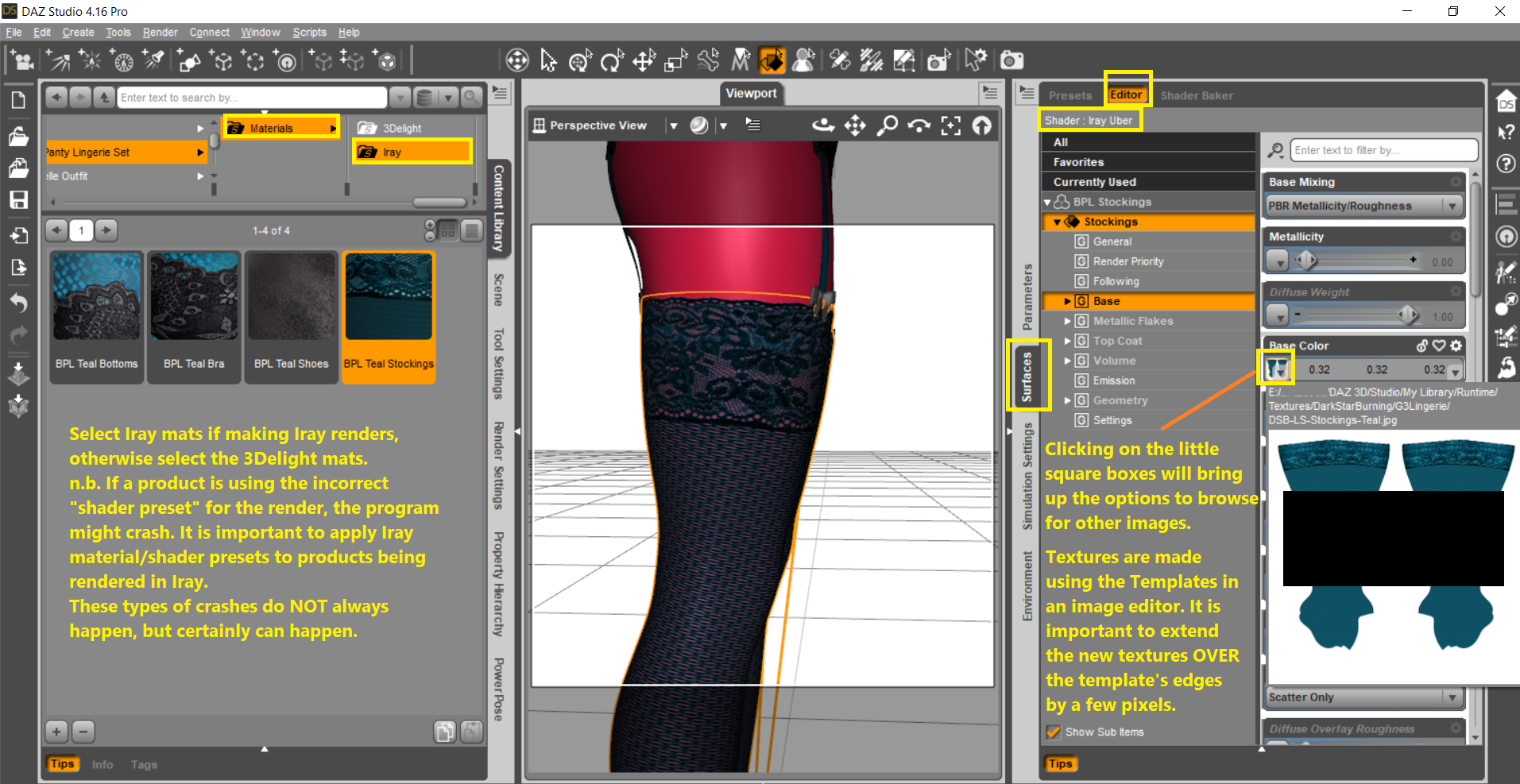Open the Create menu
The image size is (1520, 784).
coord(78,33)
